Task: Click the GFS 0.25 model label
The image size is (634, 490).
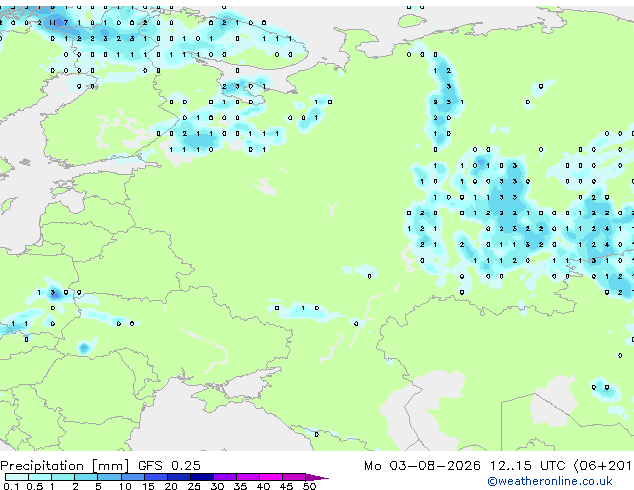Action: [x=169, y=466]
